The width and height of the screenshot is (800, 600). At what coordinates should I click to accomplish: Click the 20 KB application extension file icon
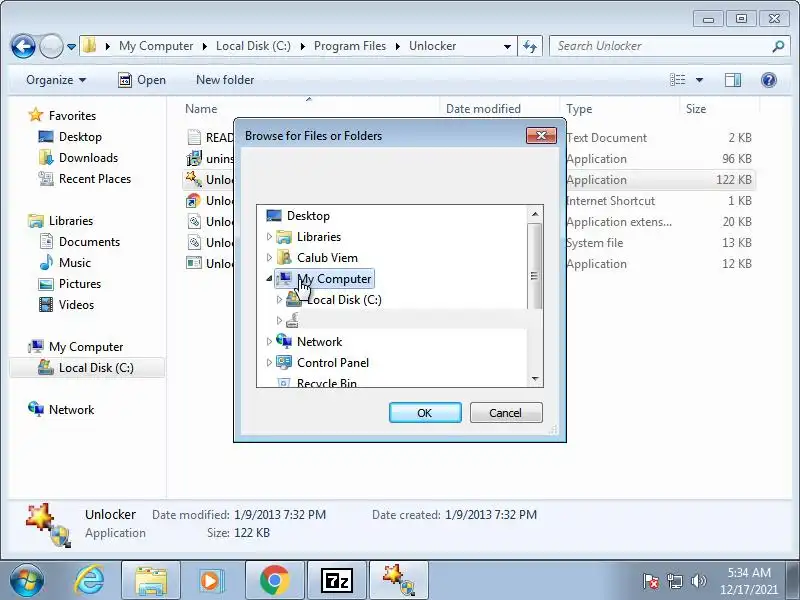[x=194, y=221]
